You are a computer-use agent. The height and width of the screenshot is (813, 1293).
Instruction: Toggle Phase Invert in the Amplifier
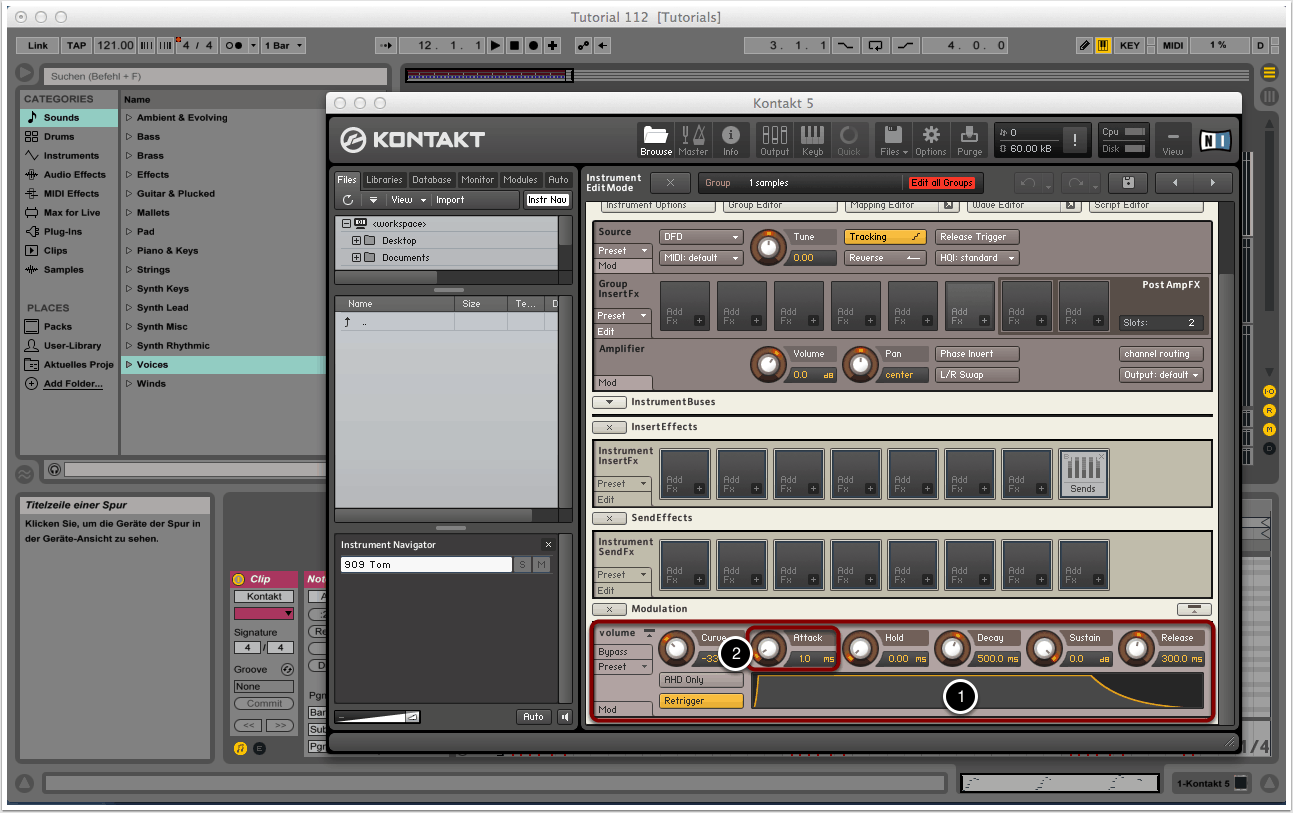click(x=977, y=354)
